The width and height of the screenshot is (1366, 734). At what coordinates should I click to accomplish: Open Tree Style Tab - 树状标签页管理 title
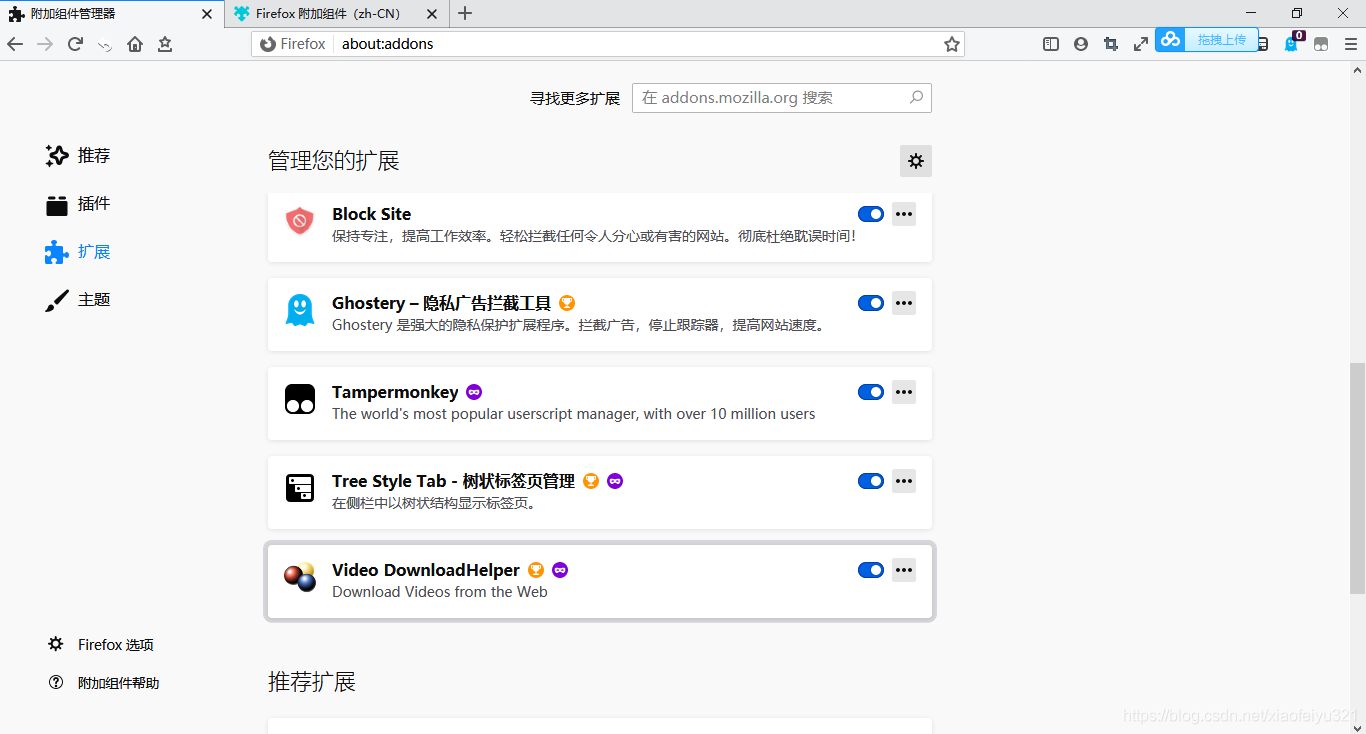click(454, 481)
